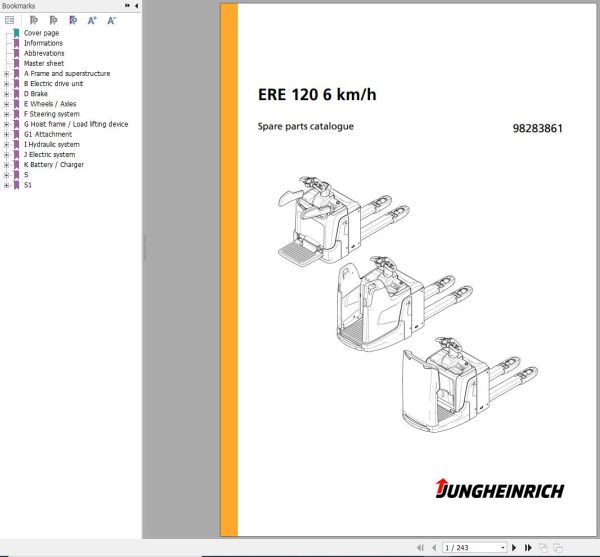Open the Abbrevations bookmark
600x557 pixels.
coord(44,53)
